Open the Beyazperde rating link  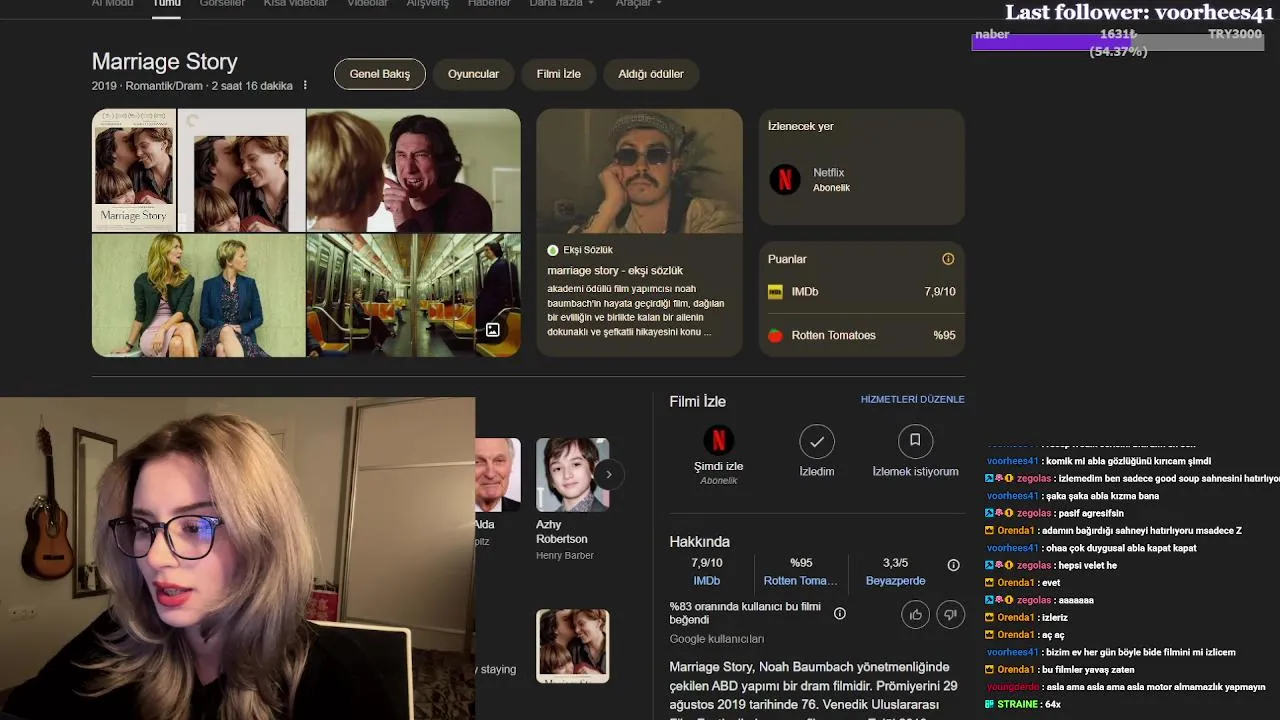(895, 581)
